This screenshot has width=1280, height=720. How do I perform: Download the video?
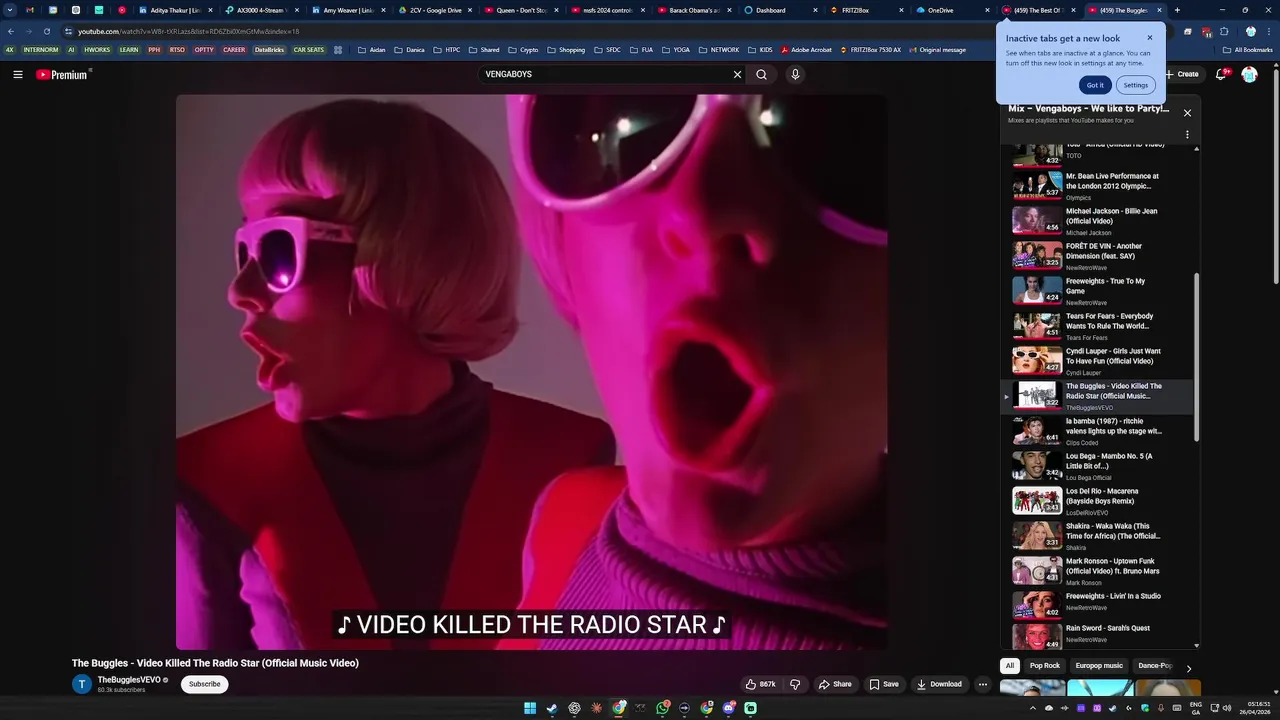coord(940,684)
